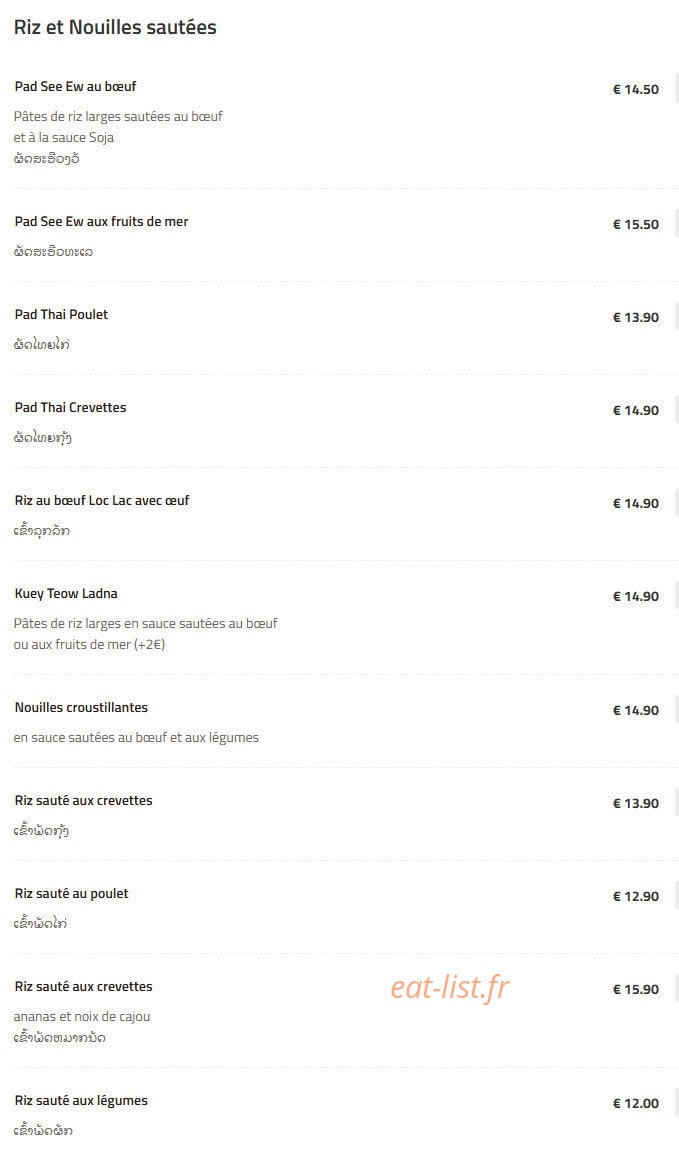Click the ananas et noix de cajou description
Viewport: 679px width, 1157px height.
82,1016
